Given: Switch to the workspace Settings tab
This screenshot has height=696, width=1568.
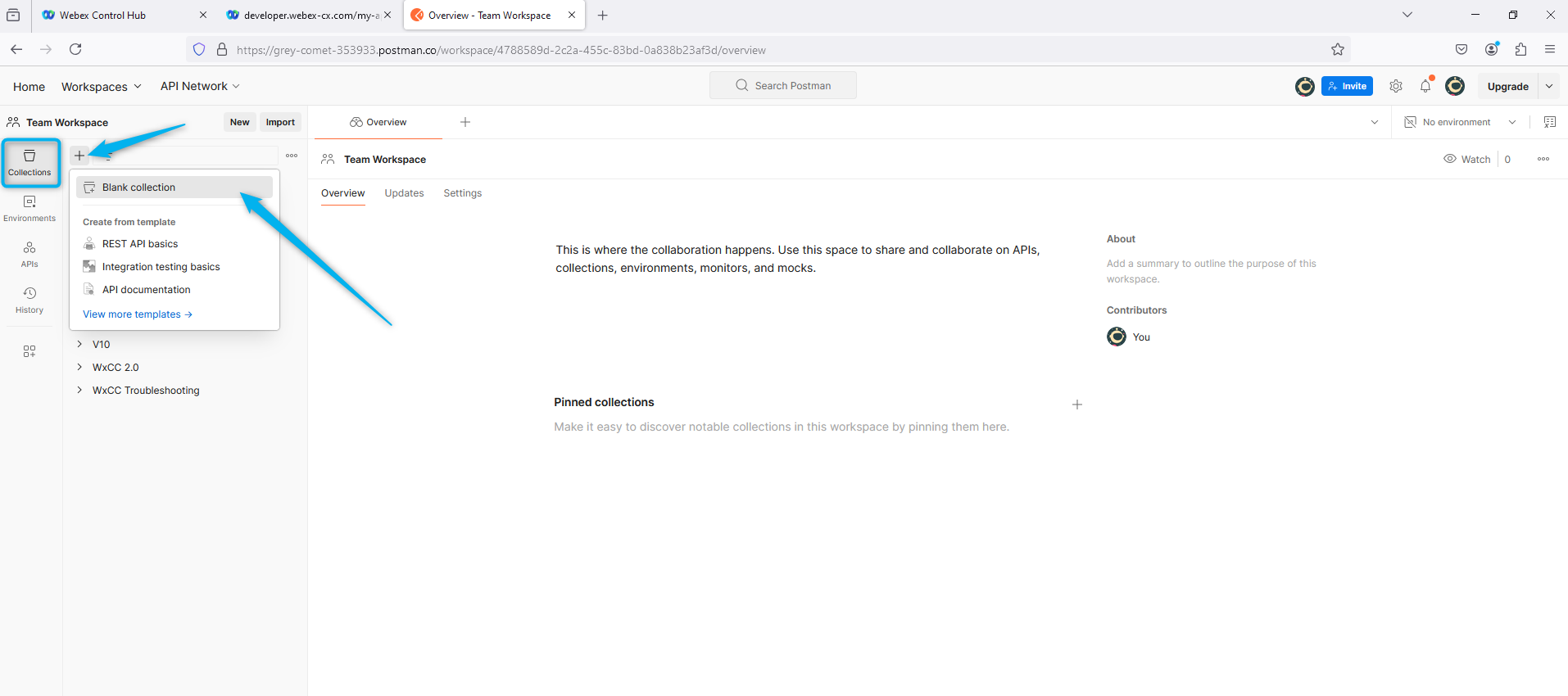Looking at the screenshot, I should click(463, 193).
